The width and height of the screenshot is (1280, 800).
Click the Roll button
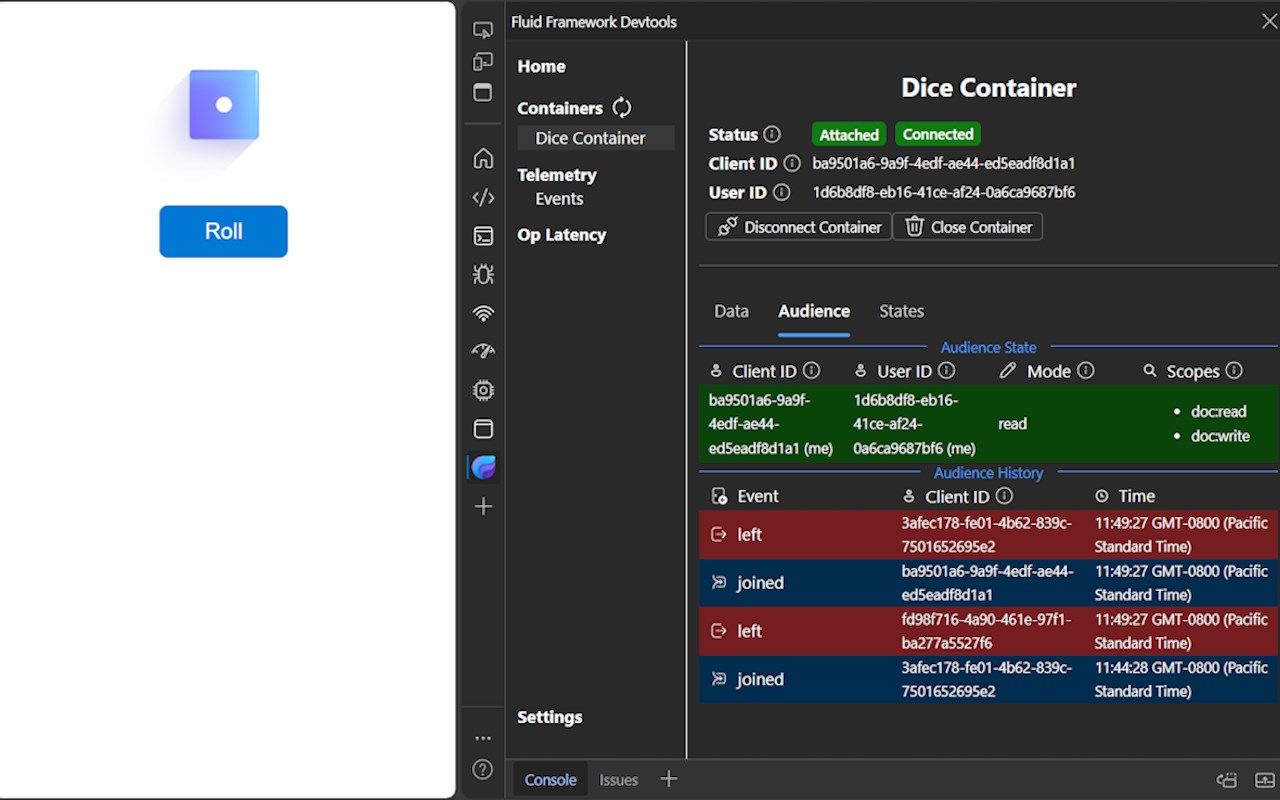(224, 231)
